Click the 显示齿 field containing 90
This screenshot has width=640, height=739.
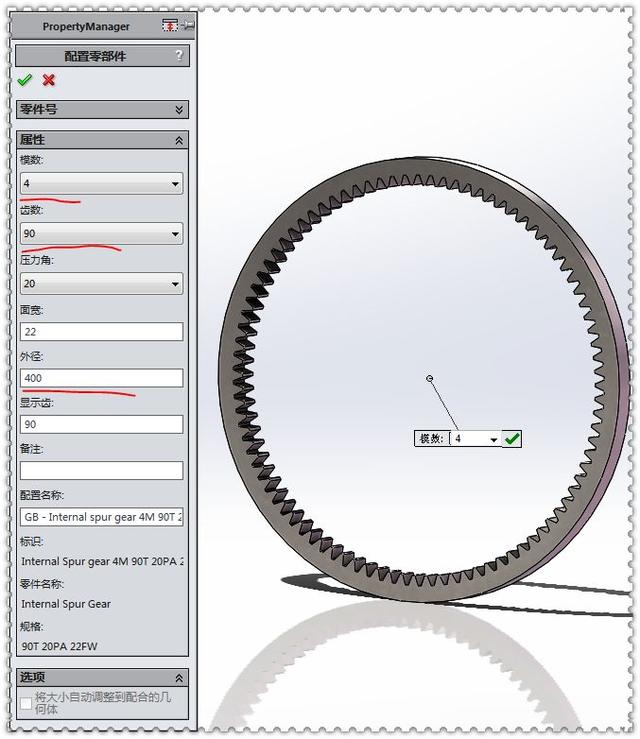101,424
